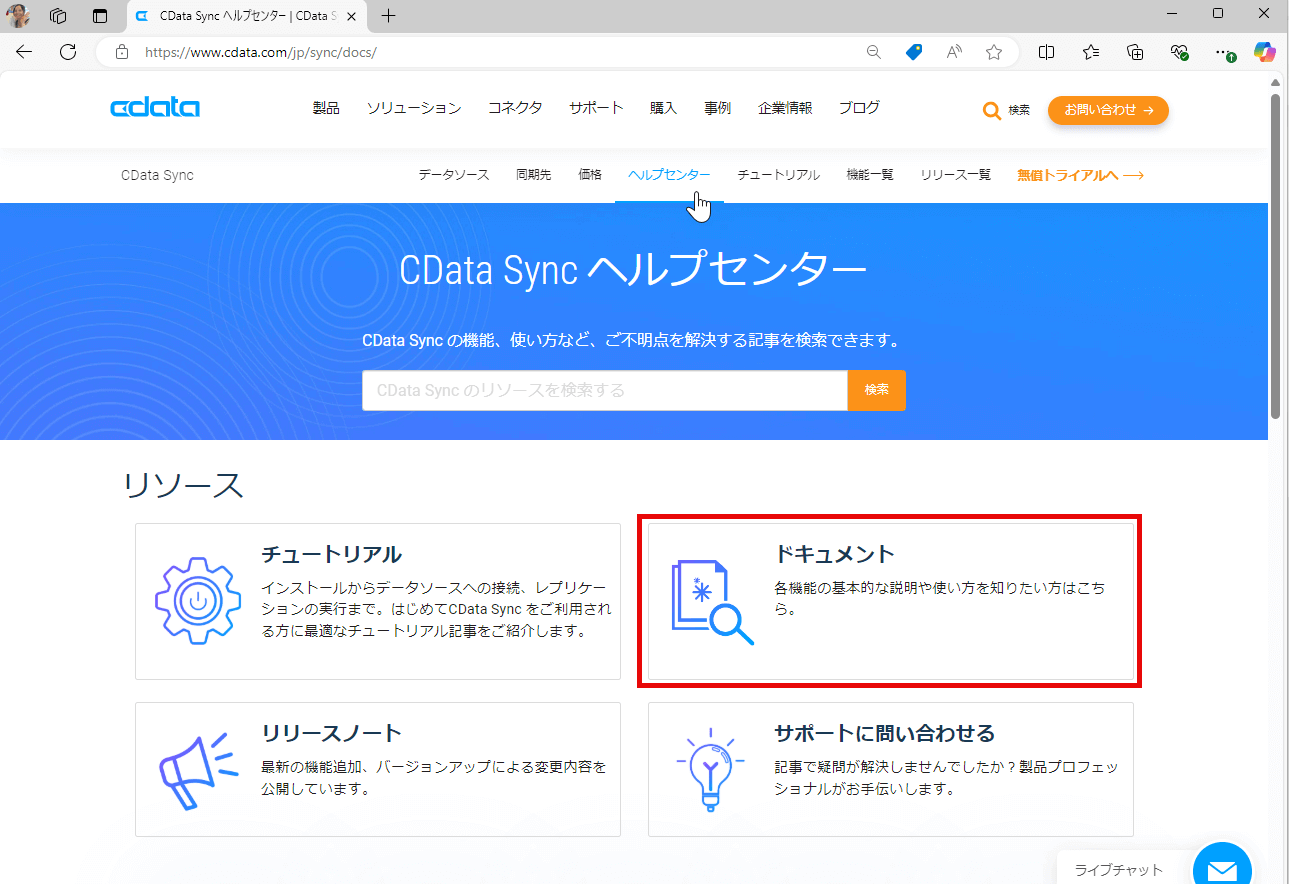
Task: Select the チュートリアル sub-navigation tab
Action: pyautogui.click(x=778, y=175)
